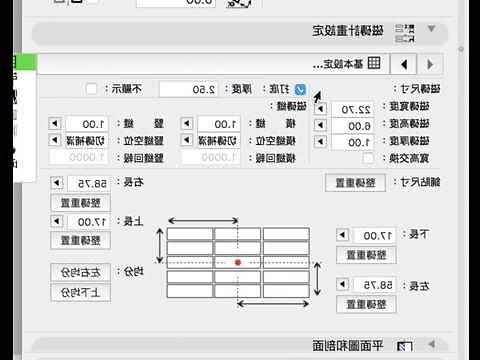Click the 平面圖和剖面 section icon
Screen dimensions: 480x360
tap(405, 346)
